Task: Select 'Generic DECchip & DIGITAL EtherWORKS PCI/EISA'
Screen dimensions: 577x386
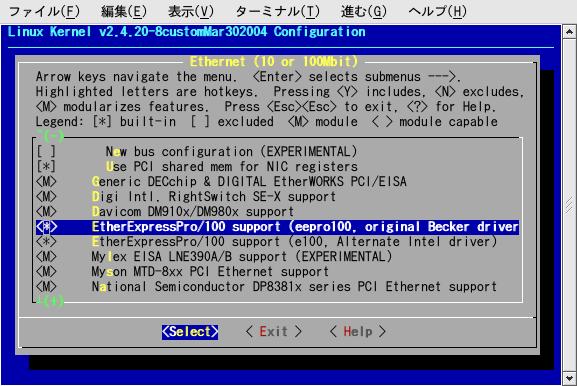Action: (x=249, y=181)
